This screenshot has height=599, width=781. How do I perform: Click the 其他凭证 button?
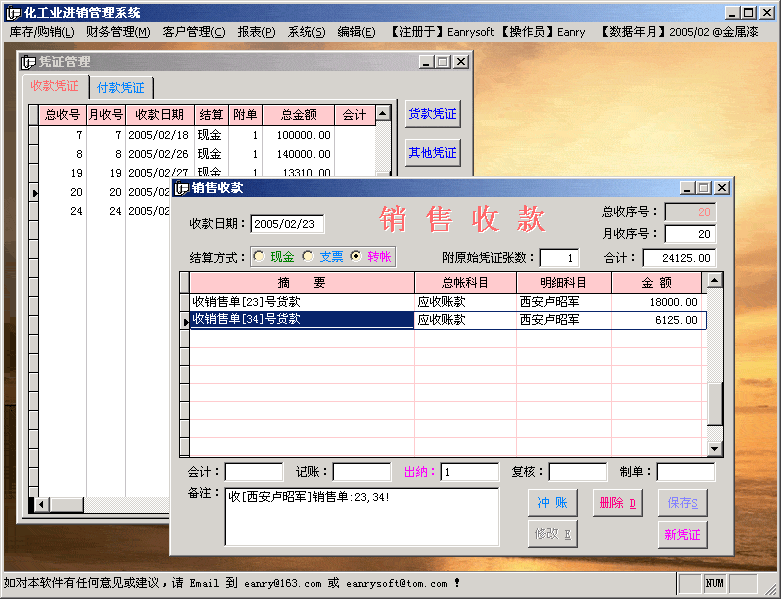(432, 153)
